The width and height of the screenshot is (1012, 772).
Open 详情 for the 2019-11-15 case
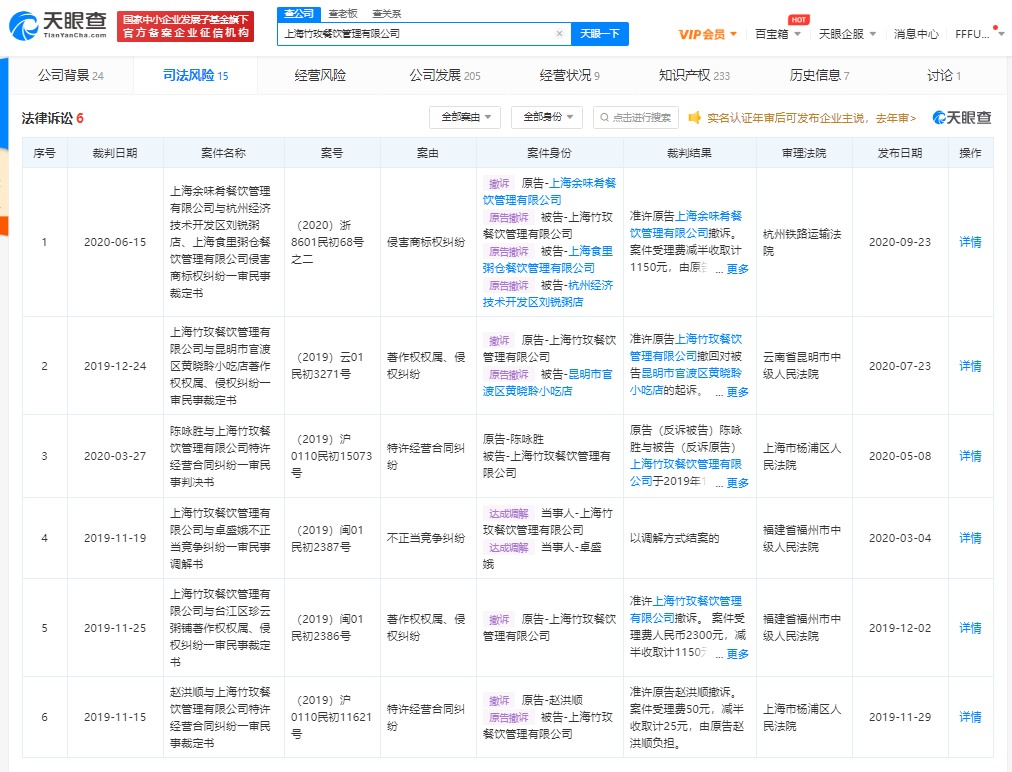(x=970, y=716)
